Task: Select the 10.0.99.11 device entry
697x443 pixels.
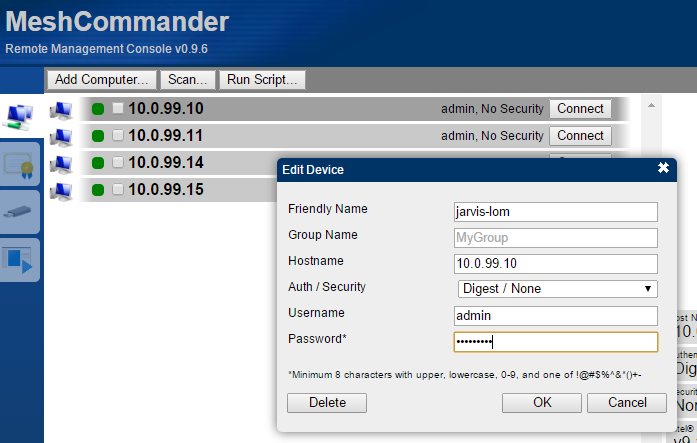Action: 354,136
